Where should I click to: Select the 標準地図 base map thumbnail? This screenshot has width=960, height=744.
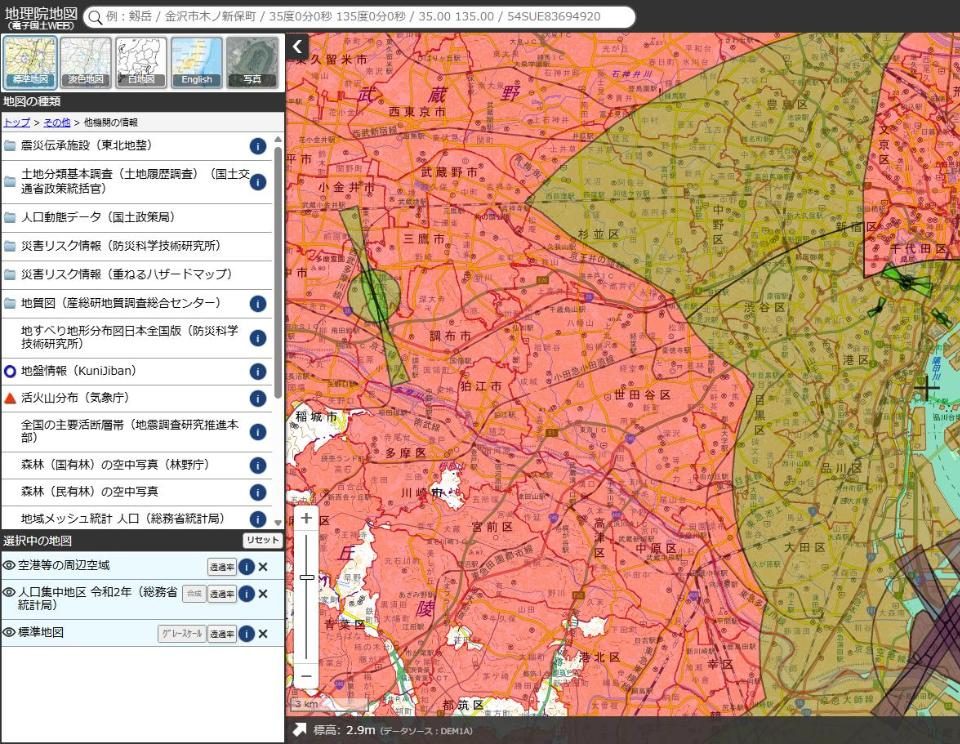pyautogui.click(x=30, y=62)
